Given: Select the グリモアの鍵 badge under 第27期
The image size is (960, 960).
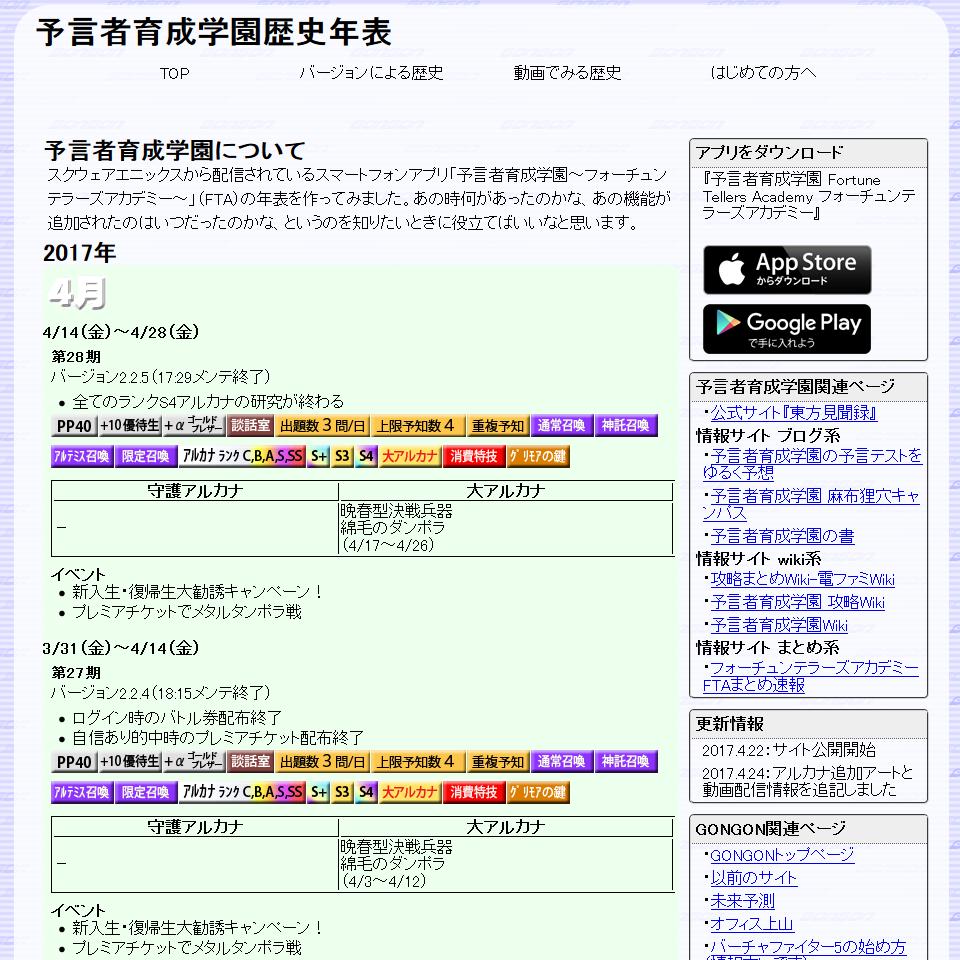Looking at the screenshot, I should (x=538, y=792).
